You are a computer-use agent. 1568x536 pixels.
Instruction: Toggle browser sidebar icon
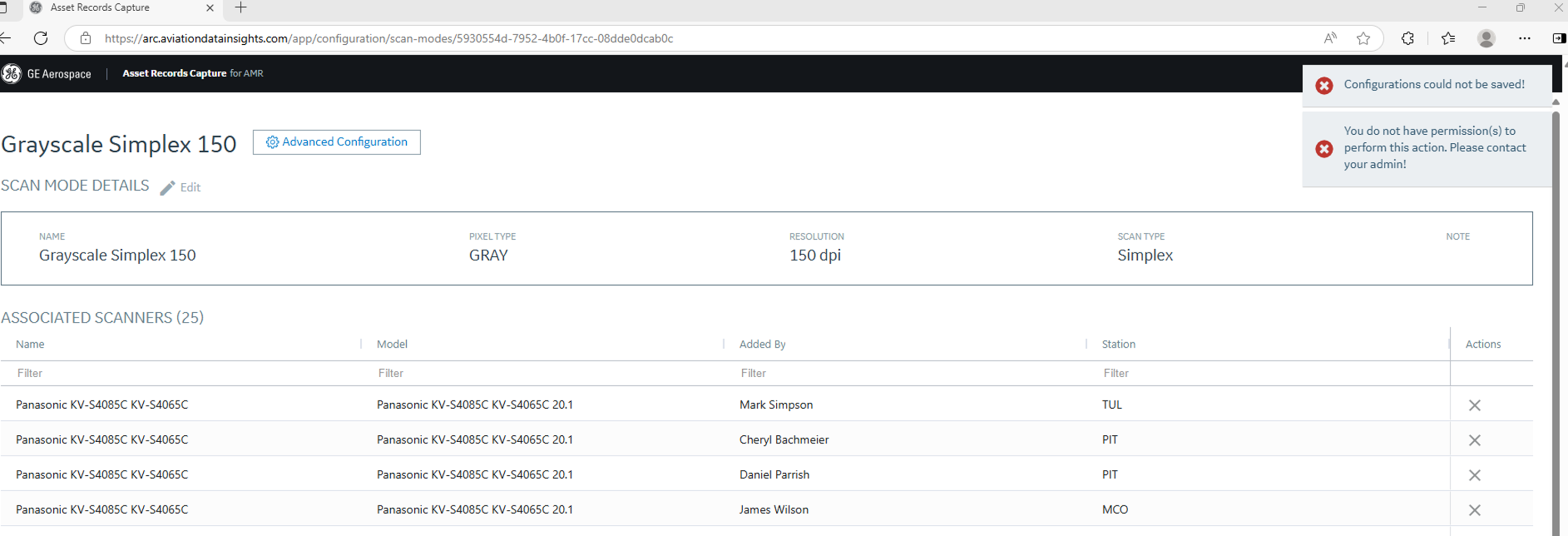pyautogui.click(x=1559, y=38)
